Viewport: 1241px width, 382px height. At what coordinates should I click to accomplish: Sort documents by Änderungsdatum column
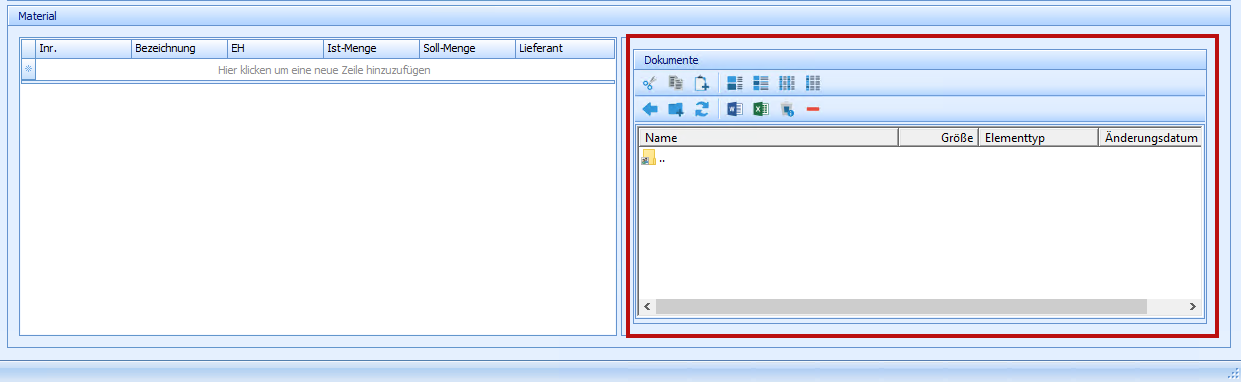1150,138
